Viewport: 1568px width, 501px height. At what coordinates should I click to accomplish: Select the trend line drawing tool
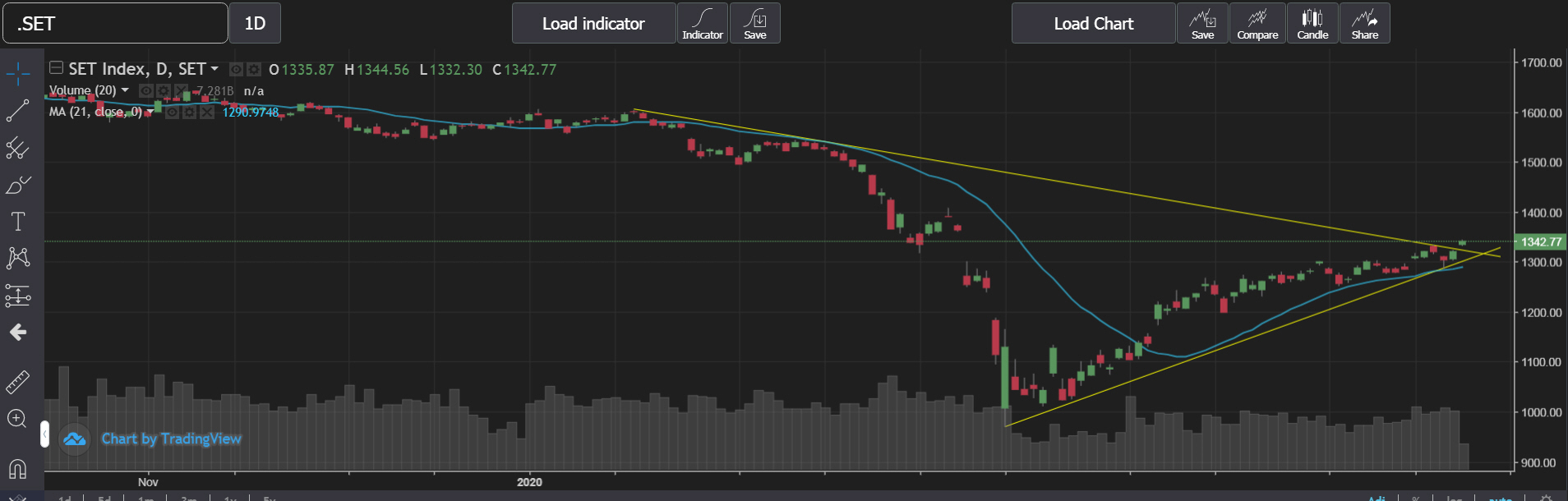point(18,111)
